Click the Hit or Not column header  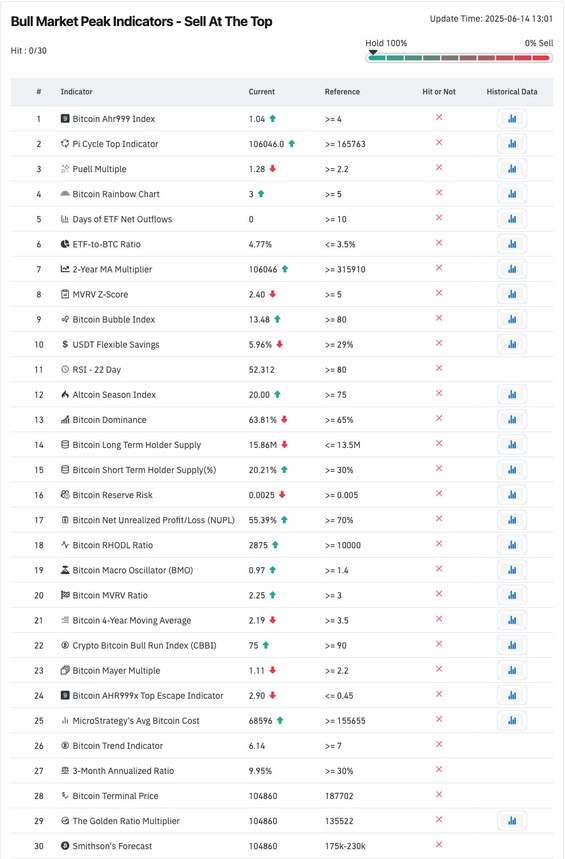tap(439, 91)
